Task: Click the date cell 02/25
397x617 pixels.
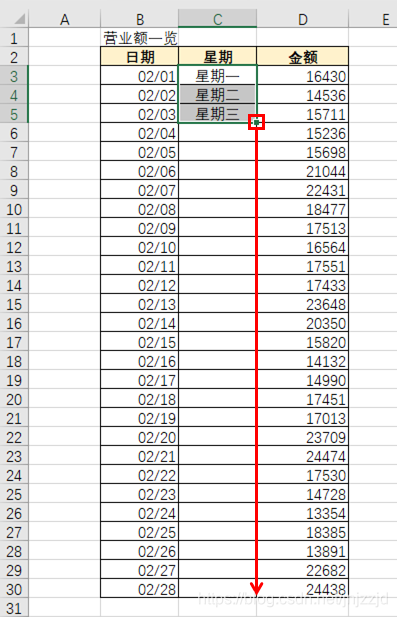Action: [140, 532]
